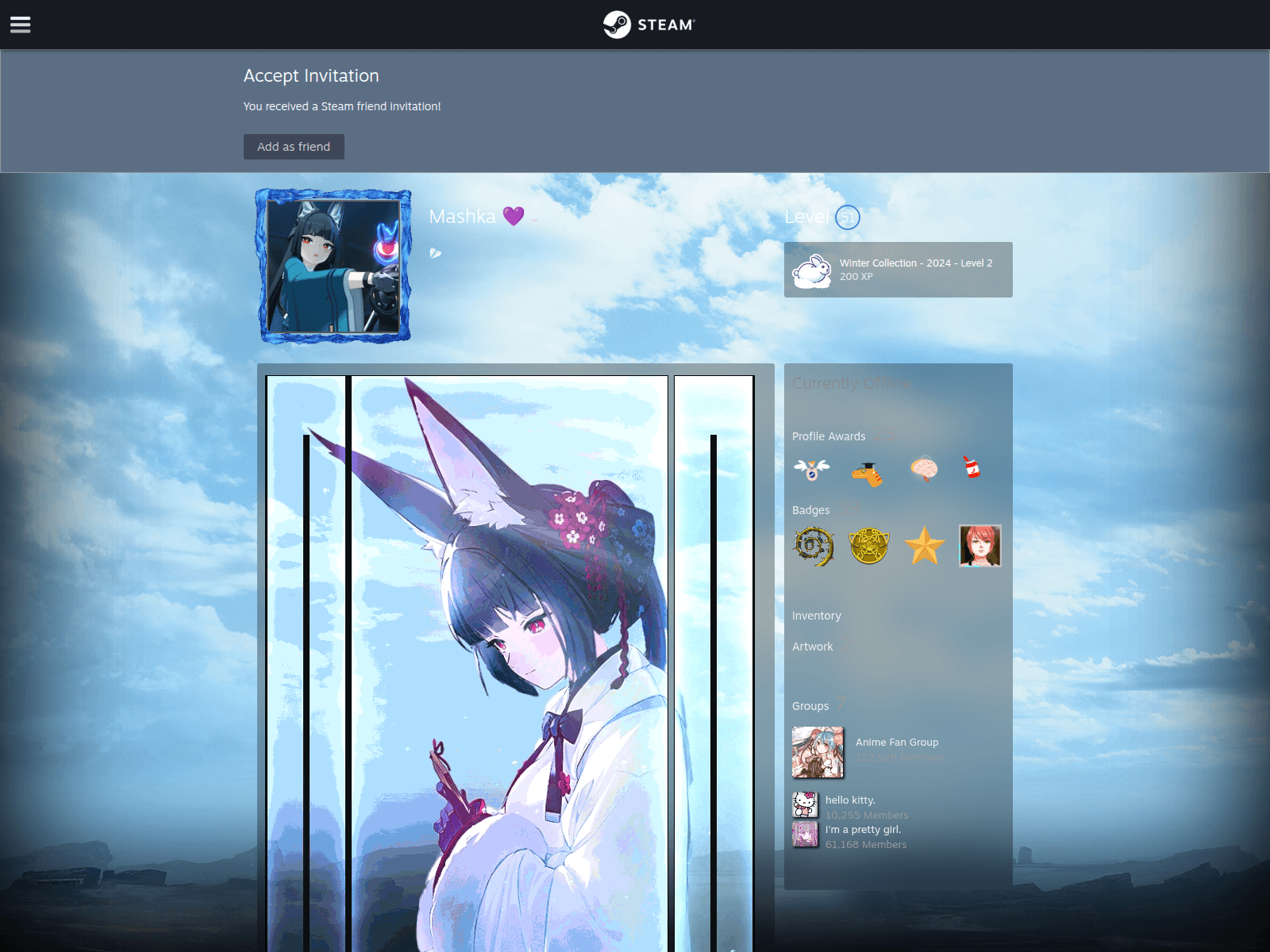Click the Currently Offline status text
This screenshot has width=1270, height=952.
pyautogui.click(x=852, y=383)
